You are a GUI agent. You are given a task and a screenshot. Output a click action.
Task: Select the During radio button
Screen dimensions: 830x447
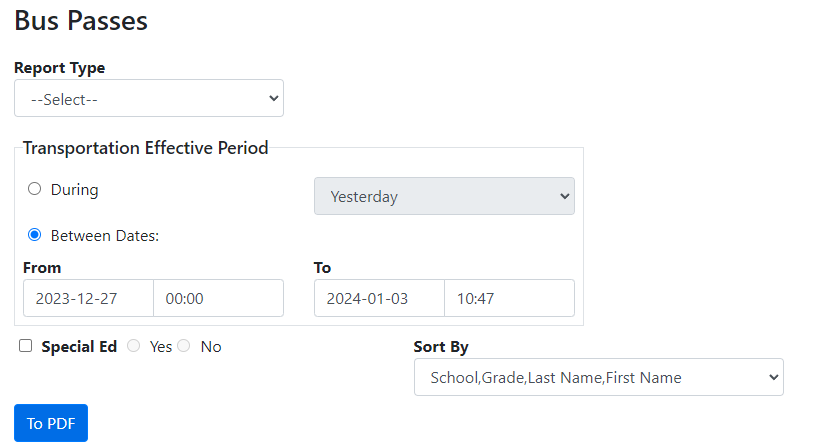tap(35, 189)
